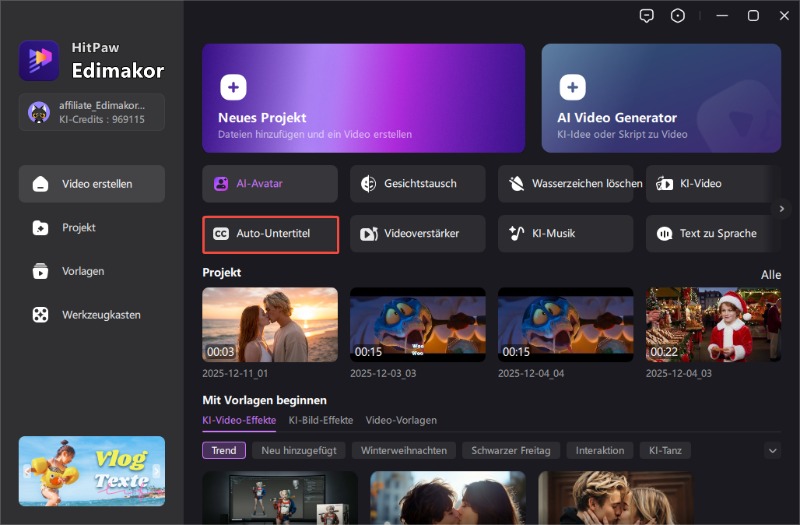Launch the Auto-Untertitel tool

pyautogui.click(x=270, y=234)
